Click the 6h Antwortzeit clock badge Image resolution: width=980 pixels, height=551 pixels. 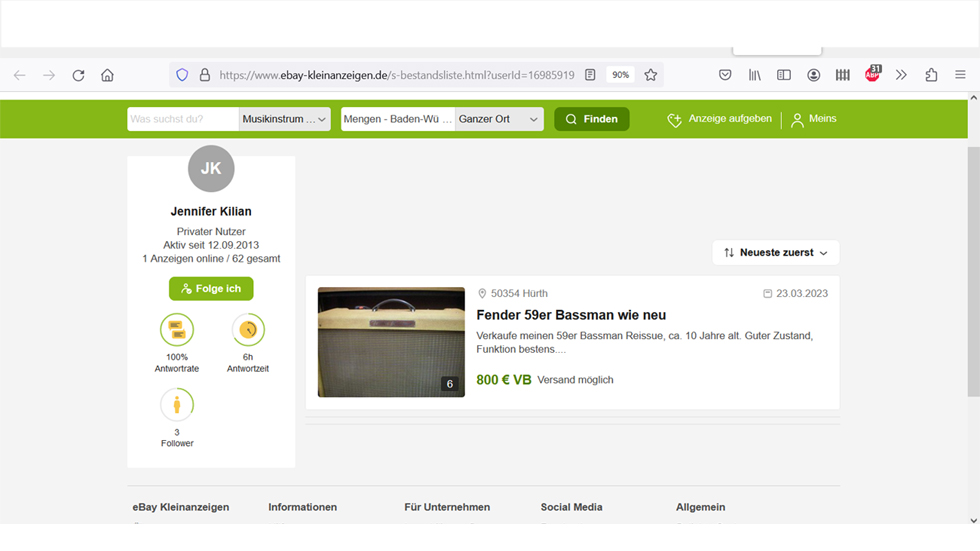[x=248, y=330]
